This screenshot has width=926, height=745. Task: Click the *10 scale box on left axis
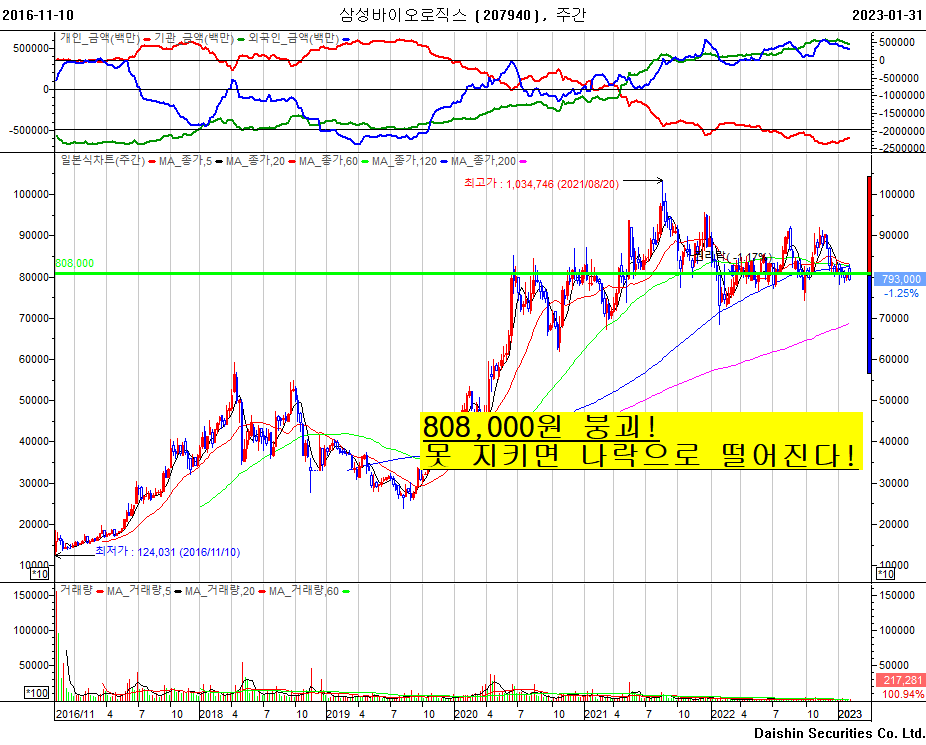[40, 574]
